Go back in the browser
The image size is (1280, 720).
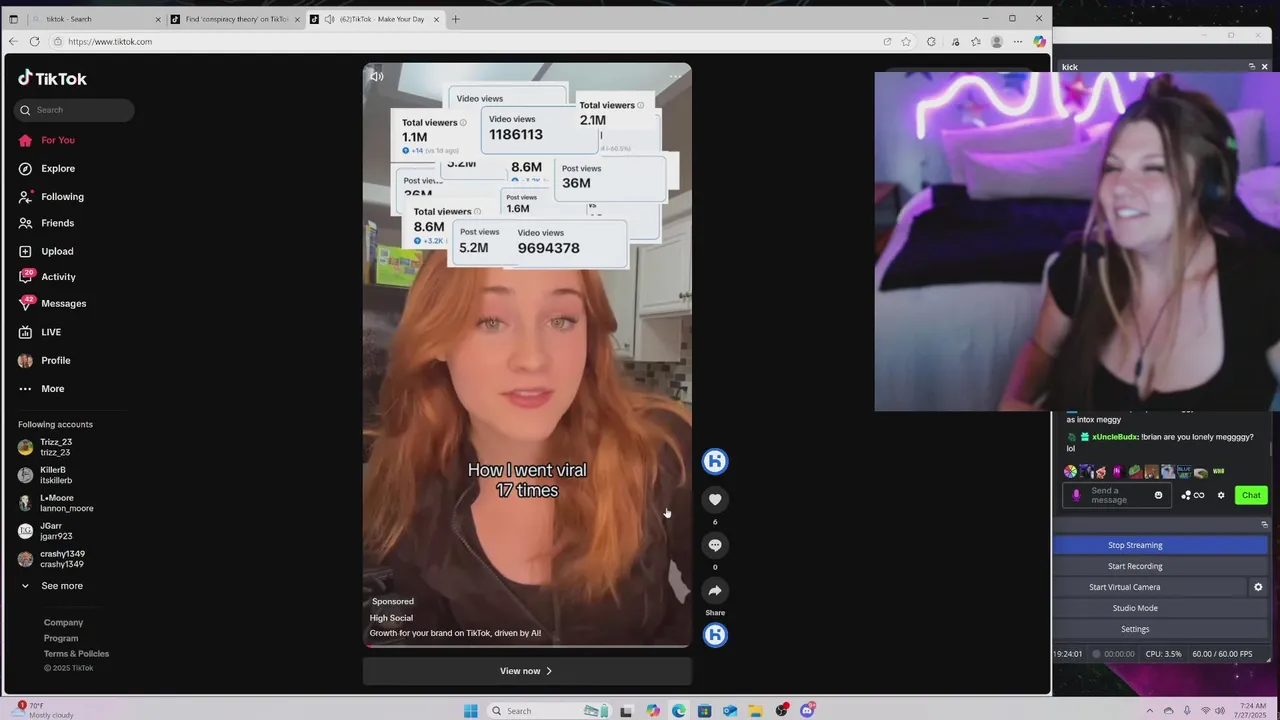[13, 41]
